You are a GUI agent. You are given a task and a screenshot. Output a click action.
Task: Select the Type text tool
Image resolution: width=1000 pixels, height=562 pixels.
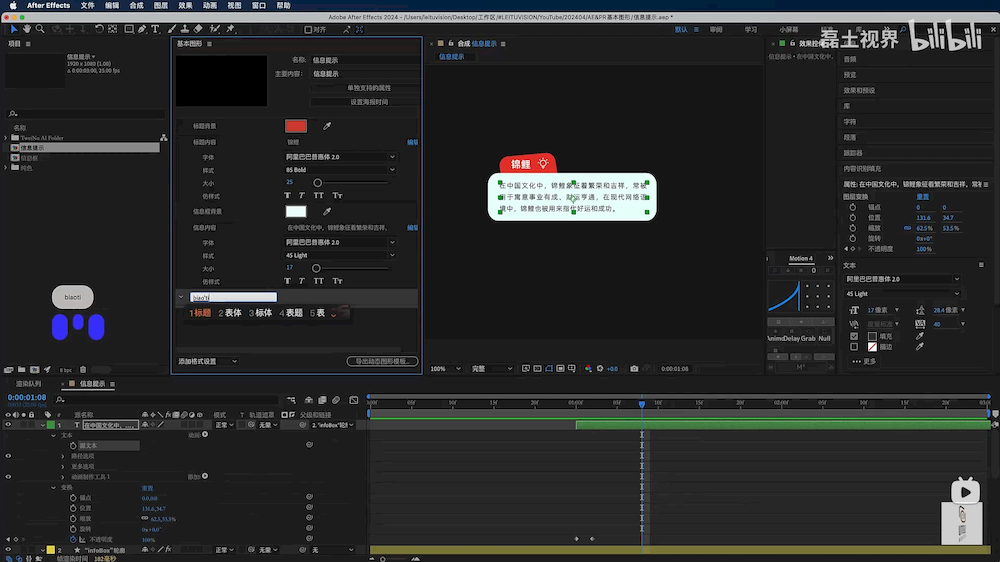point(155,29)
